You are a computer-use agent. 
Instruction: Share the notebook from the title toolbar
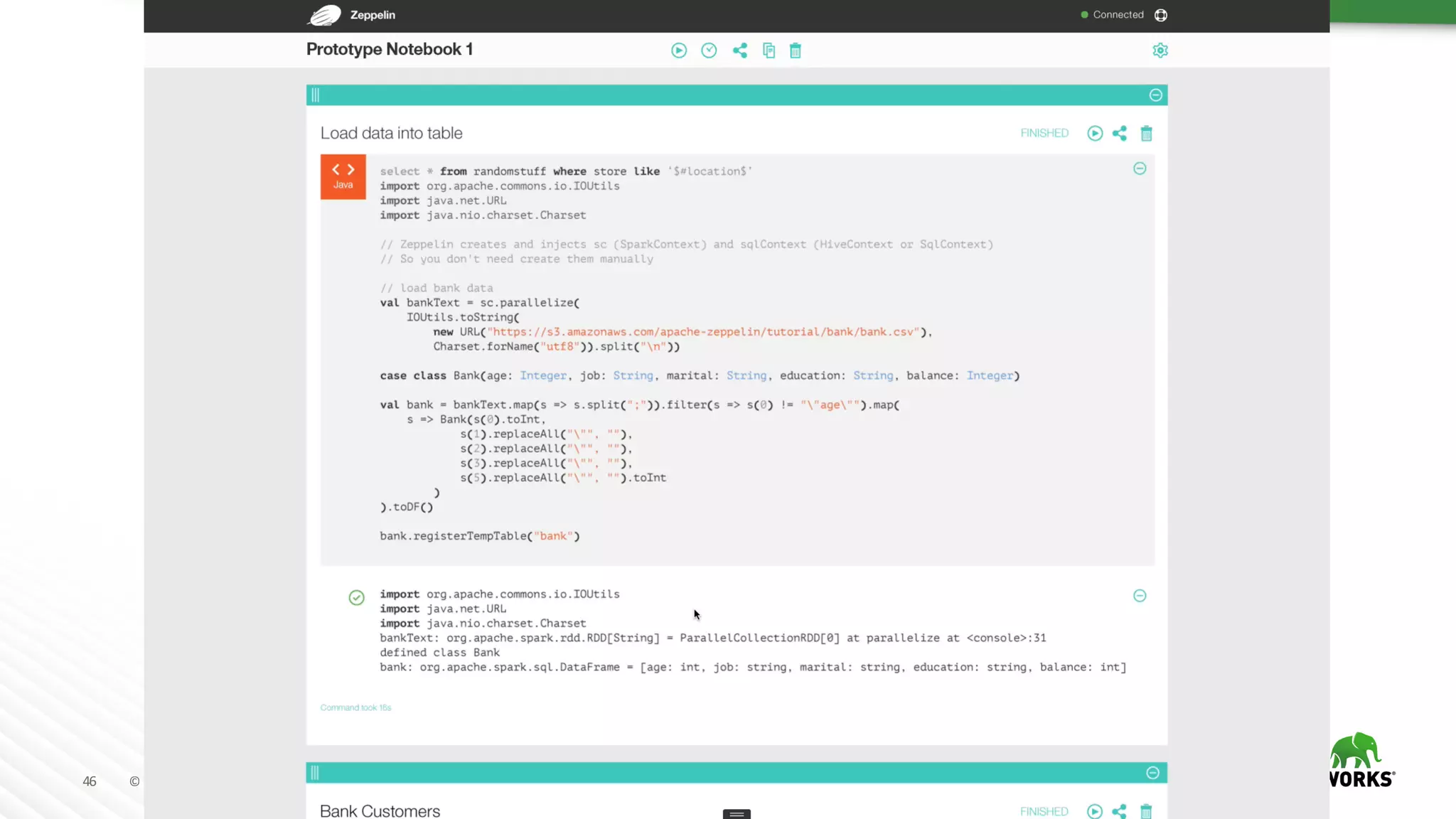point(739,50)
